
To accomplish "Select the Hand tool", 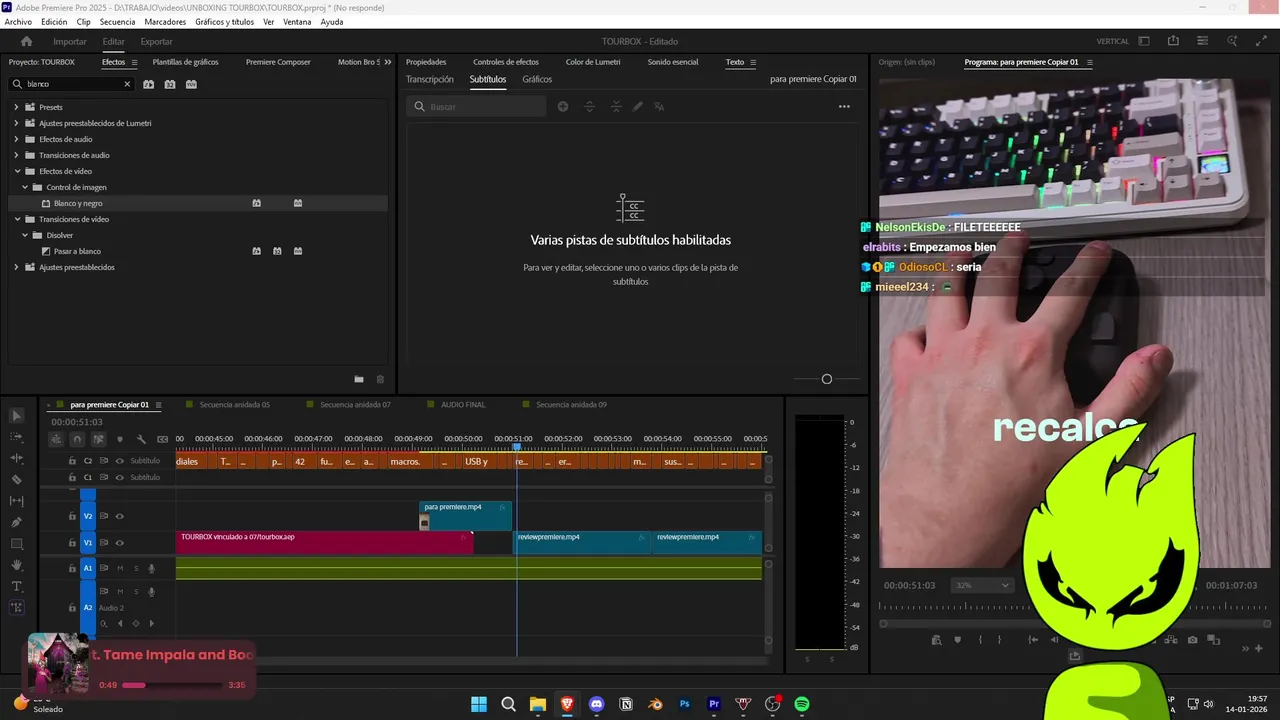I will pyautogui.click(x=17, y=565).
